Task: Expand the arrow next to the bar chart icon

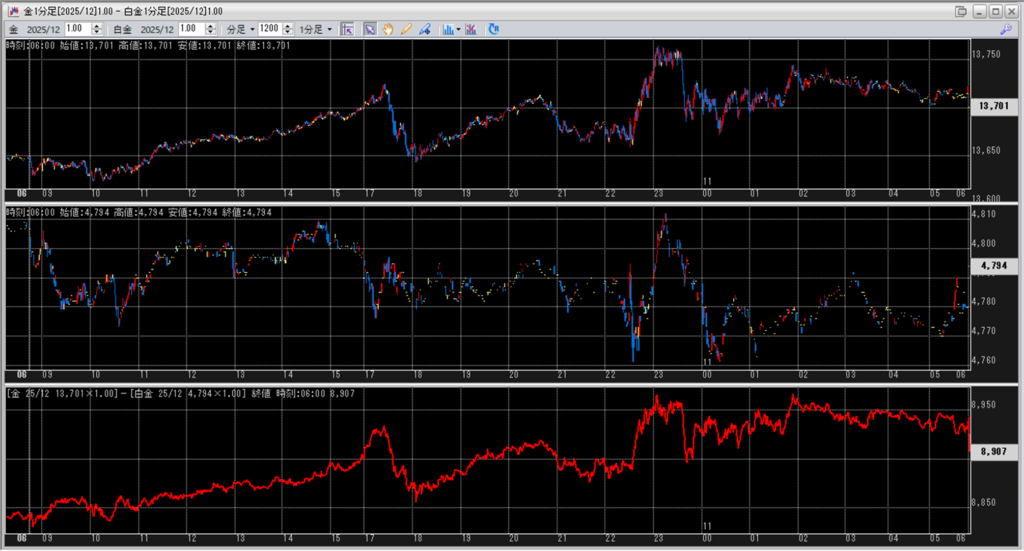Action: pyautogui.click(x=458, y=29)
